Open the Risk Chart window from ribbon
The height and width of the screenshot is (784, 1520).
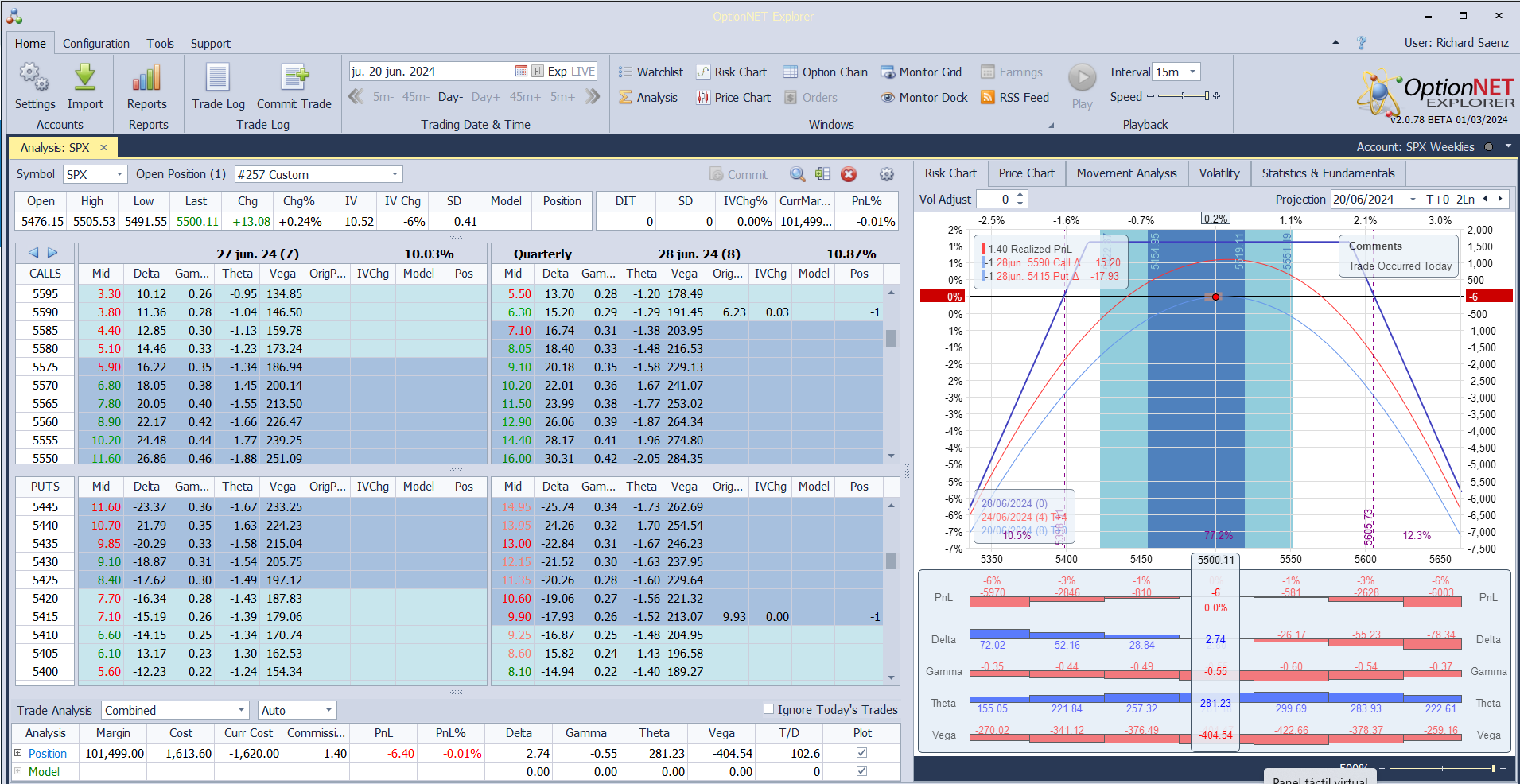coord(733,72)
